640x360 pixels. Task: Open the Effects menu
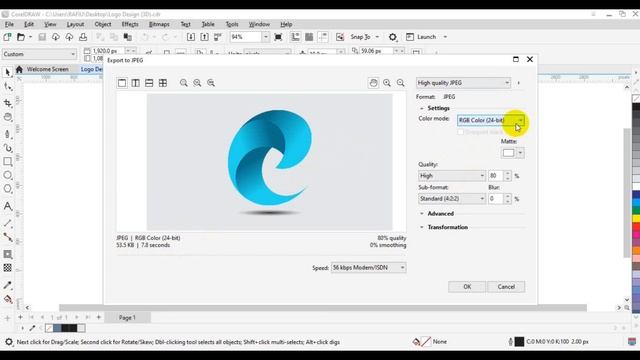pos(130,24)
